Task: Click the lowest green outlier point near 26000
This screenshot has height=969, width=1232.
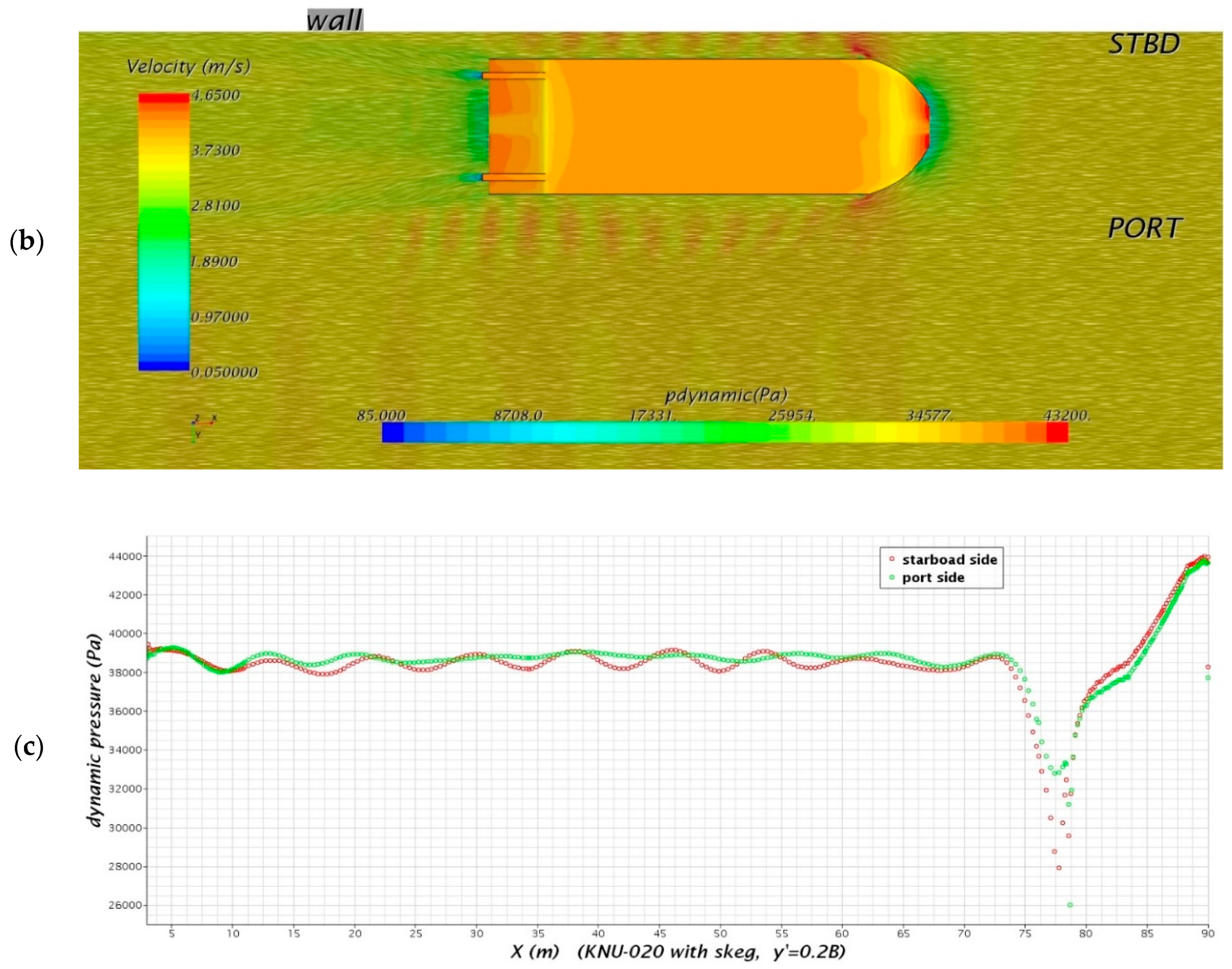Action: click(x=1070, y=905)
